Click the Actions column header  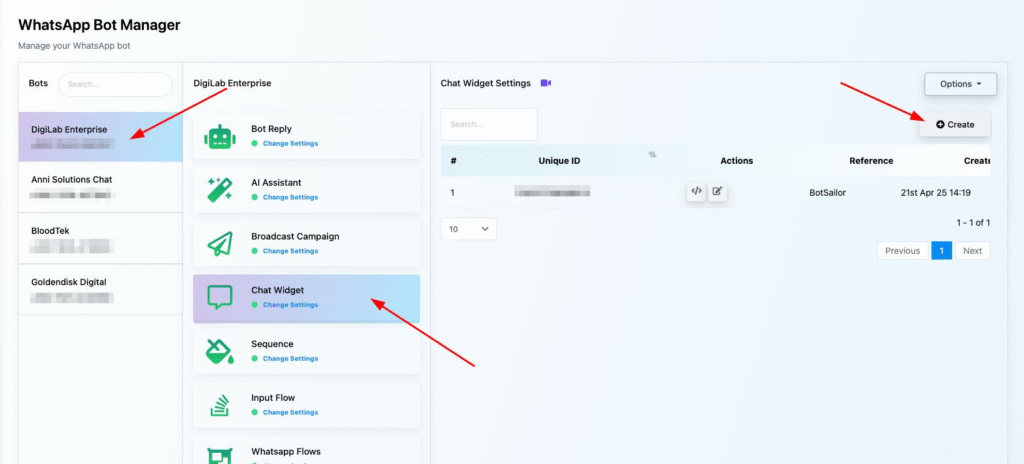point(737,161)
